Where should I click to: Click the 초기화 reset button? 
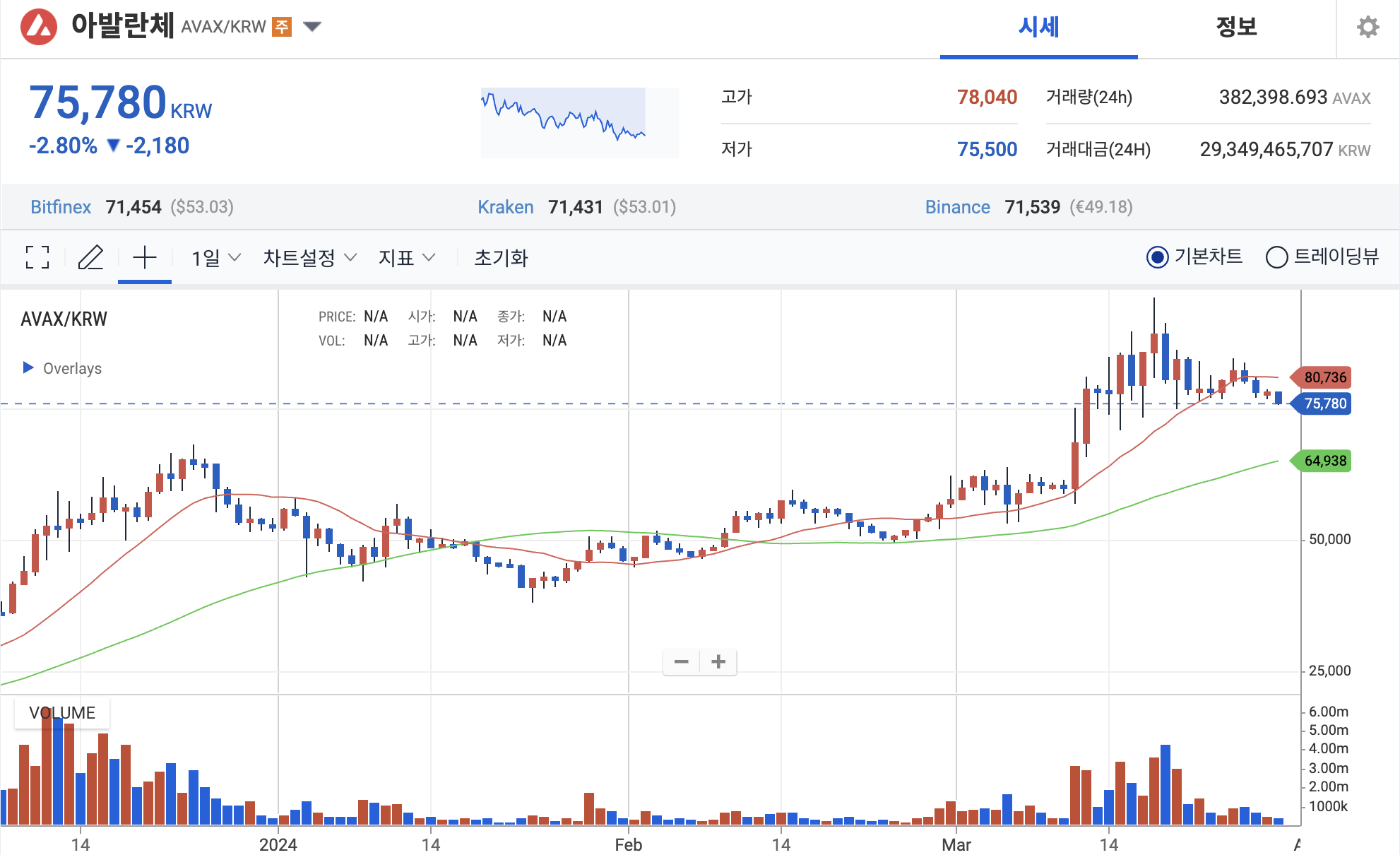pos(501,258)
